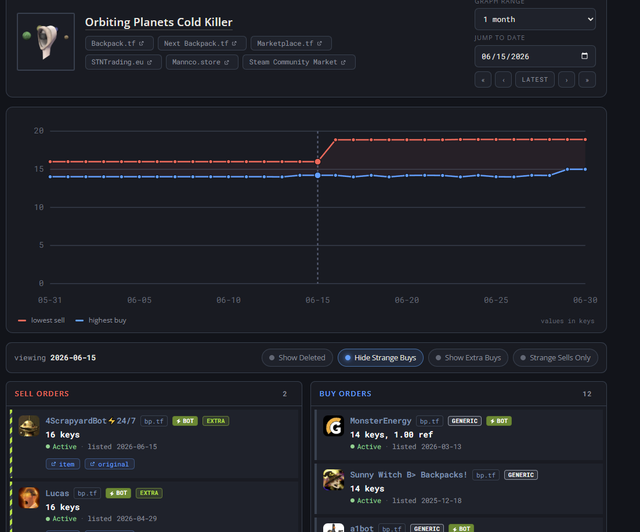The image size is (640, 532).
Task: Open the original link under 4ScrapyardBot listing
Action: click(x=109, y=464)
